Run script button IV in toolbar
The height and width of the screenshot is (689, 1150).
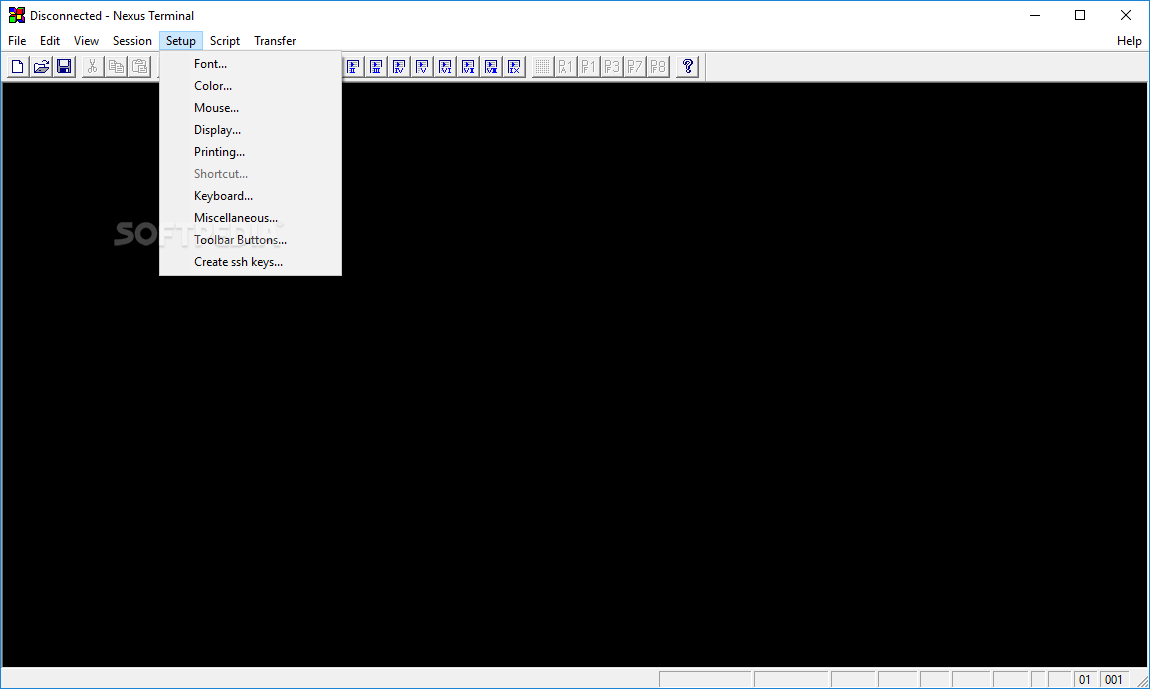(x=399, y=67)
